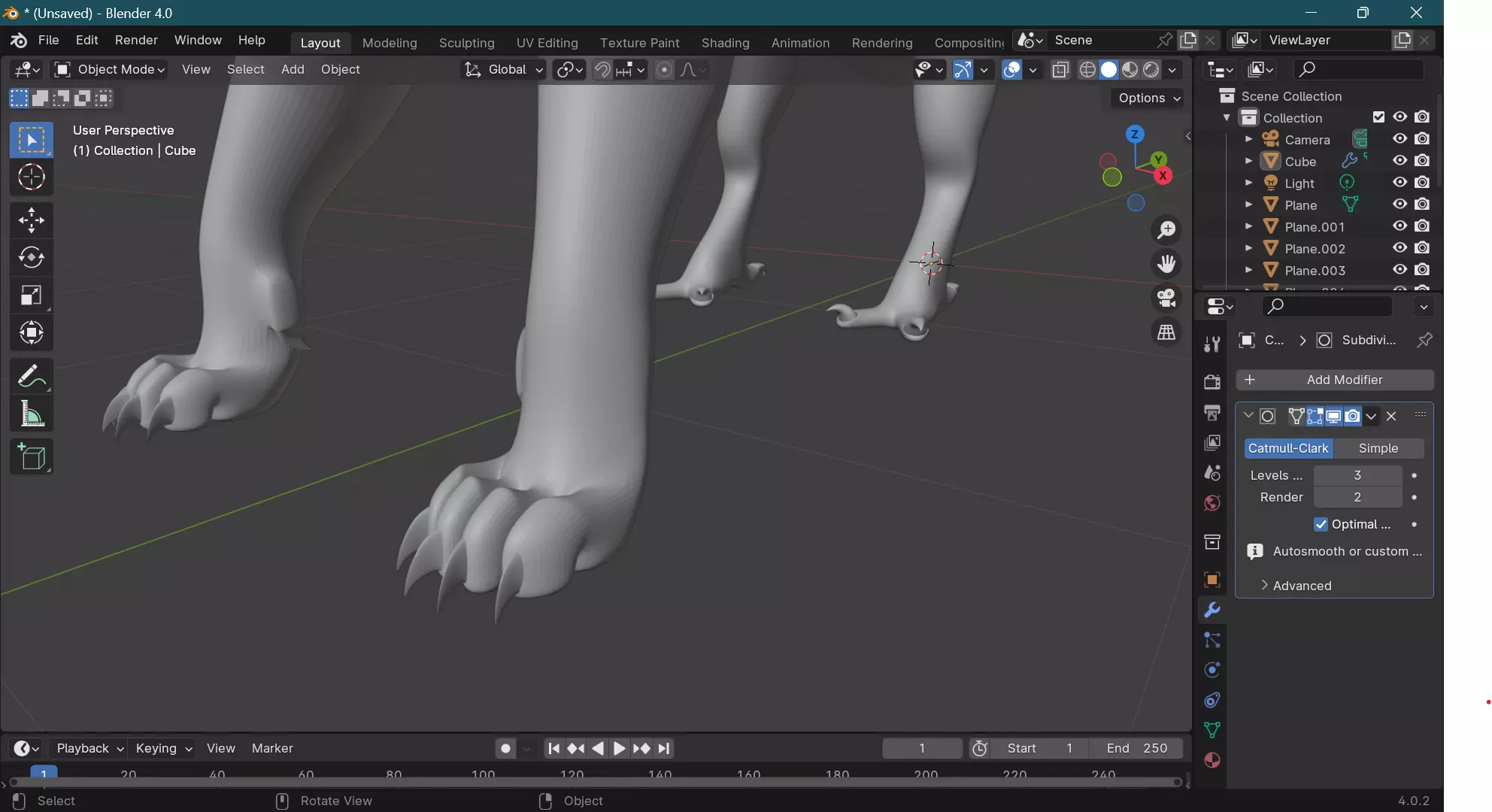
Task: Pick the Rotate tool
Action: coord(32,258)
